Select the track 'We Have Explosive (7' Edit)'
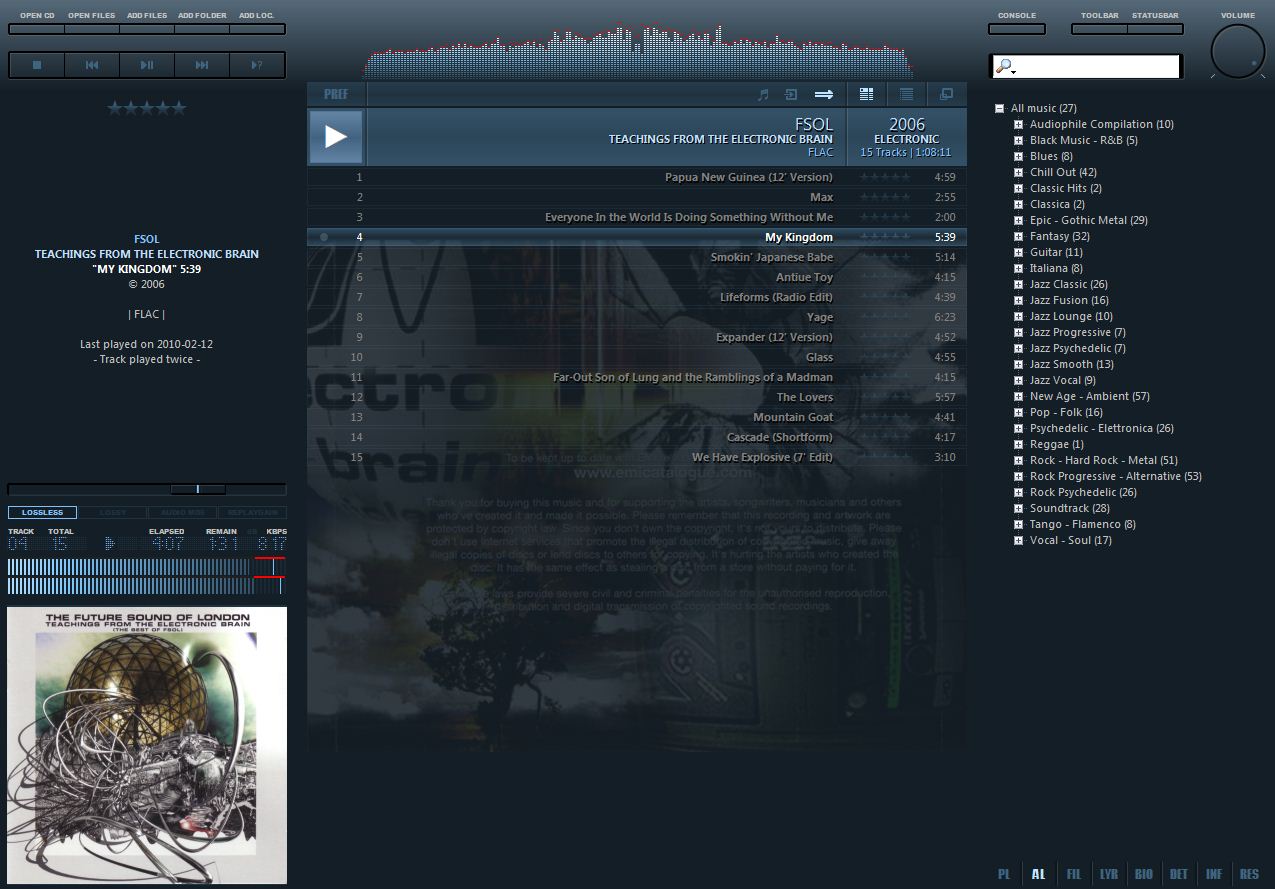1275x889 pixels. 636,457
